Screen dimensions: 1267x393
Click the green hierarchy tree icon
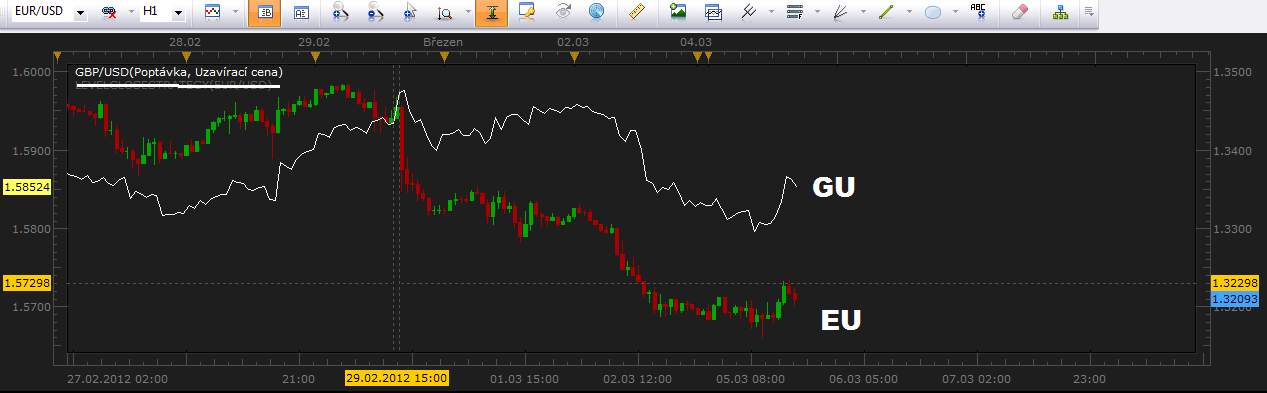1060,13
